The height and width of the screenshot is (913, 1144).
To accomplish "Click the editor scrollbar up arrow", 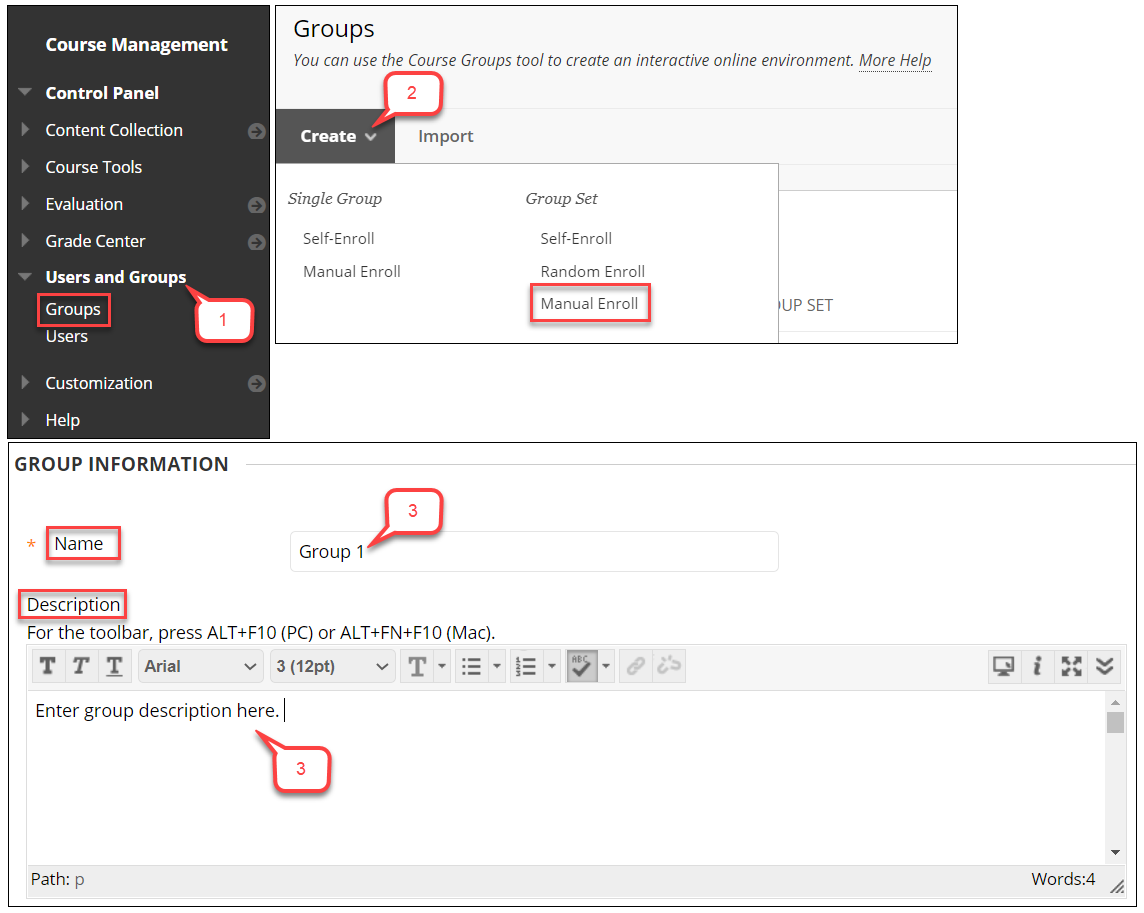I will [1115, 702].
